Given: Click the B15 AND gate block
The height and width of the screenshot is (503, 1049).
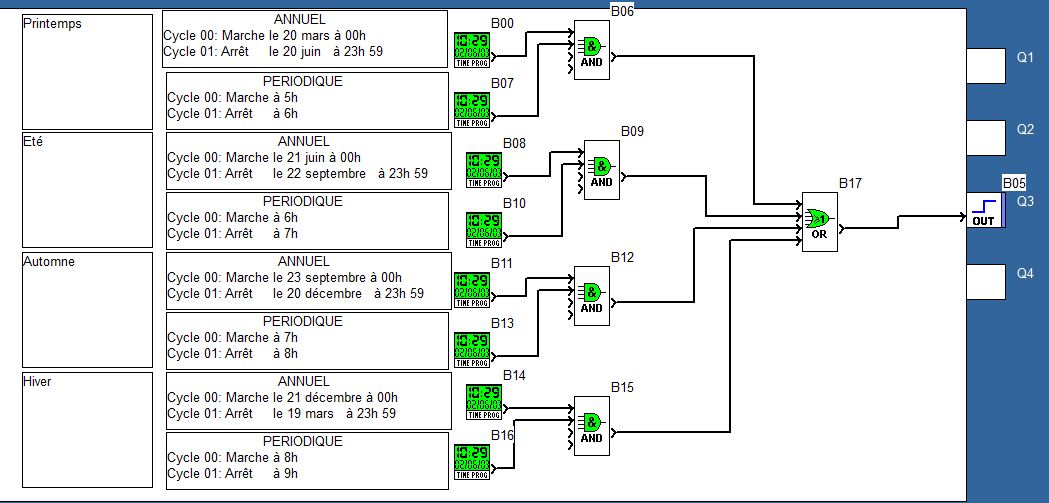Looking at the screenshot, I should point(592,425).
